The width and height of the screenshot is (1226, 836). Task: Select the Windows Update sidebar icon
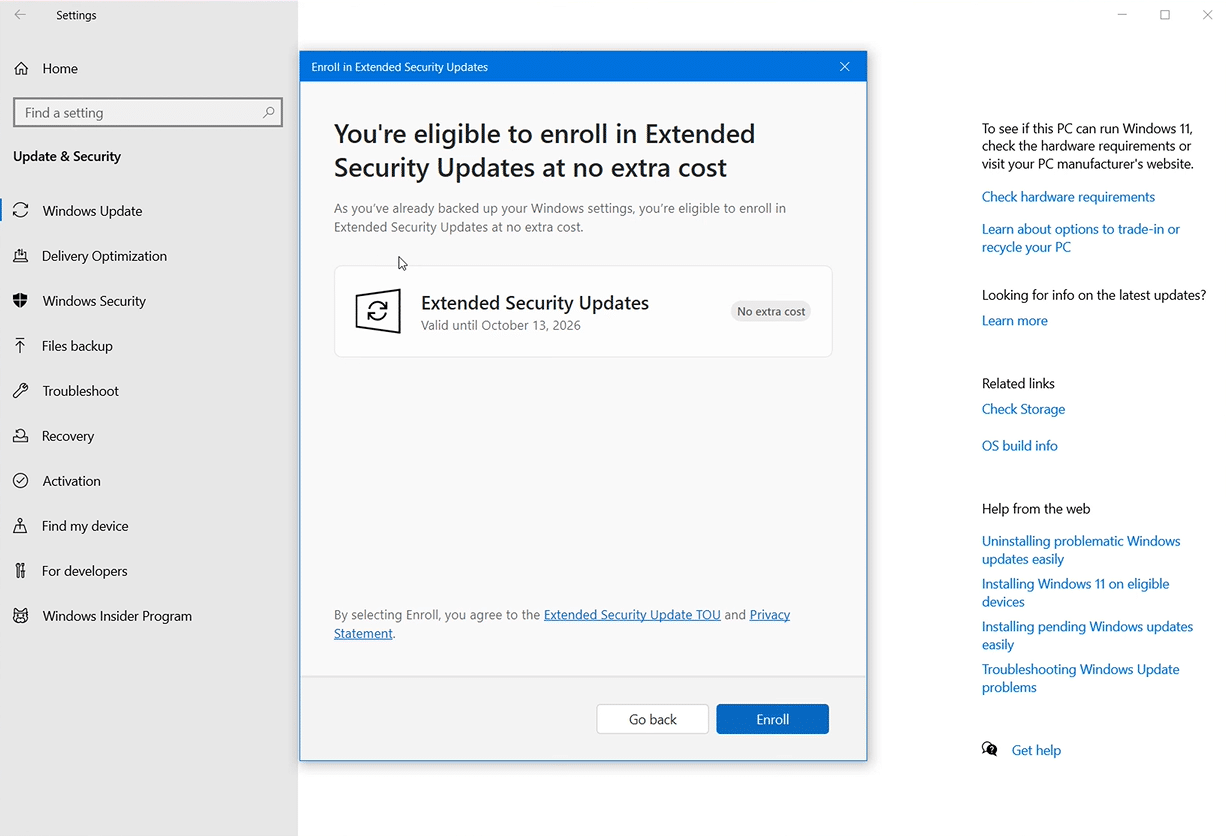[20, 210]
